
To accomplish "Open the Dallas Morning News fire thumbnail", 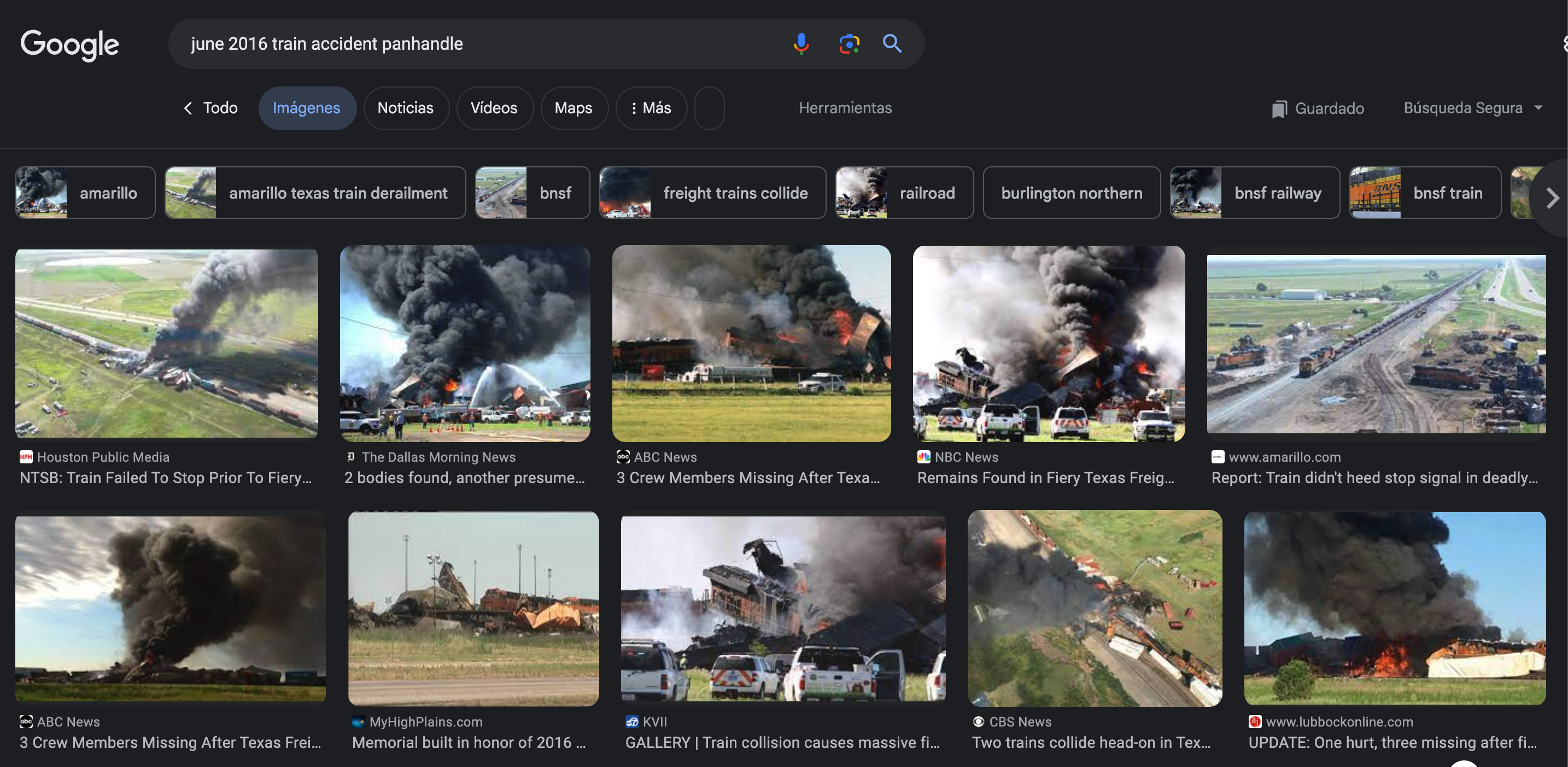I will [x=464, y=343].
